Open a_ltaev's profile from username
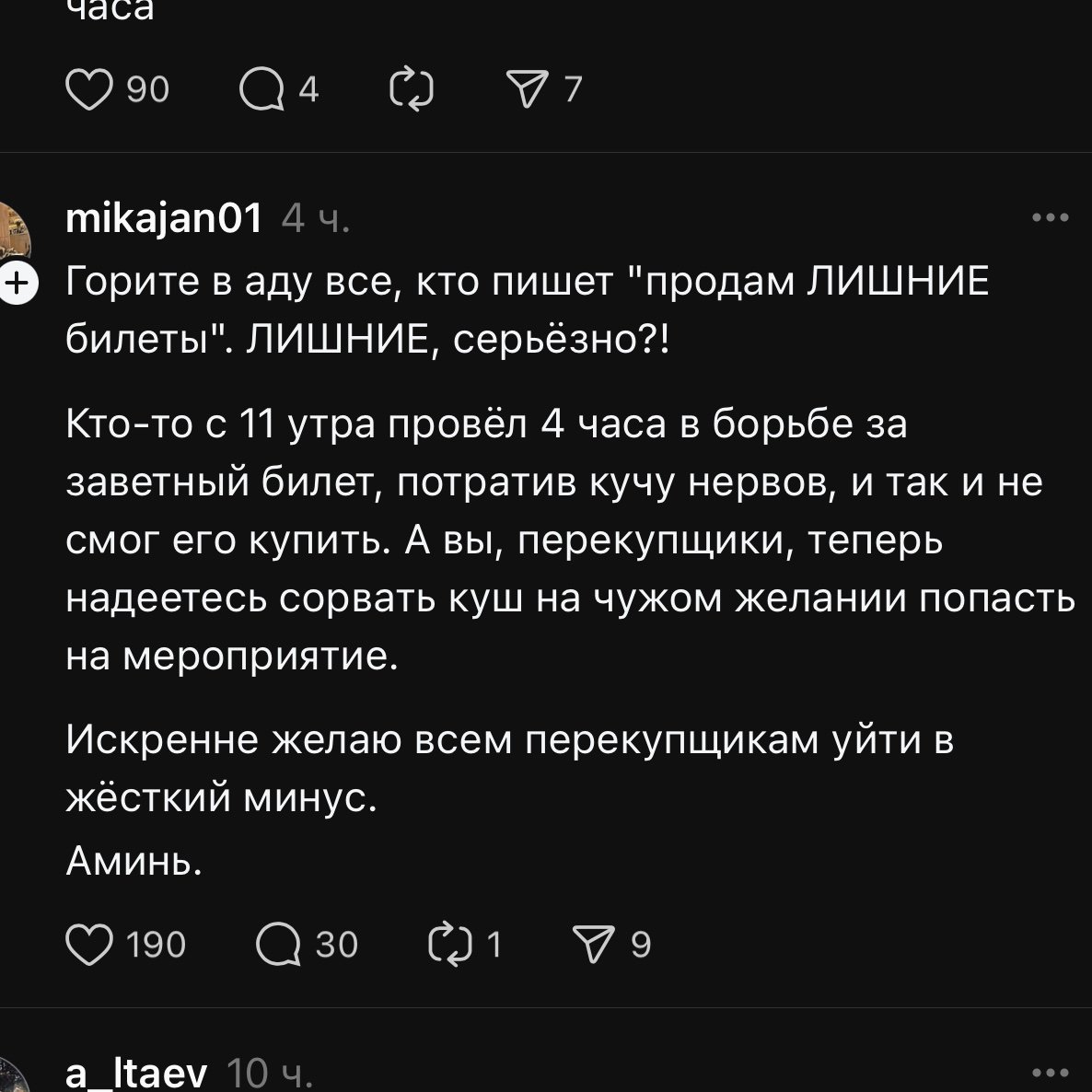This screenshot has height=1092, width=1092. [x=137, y=1074]
